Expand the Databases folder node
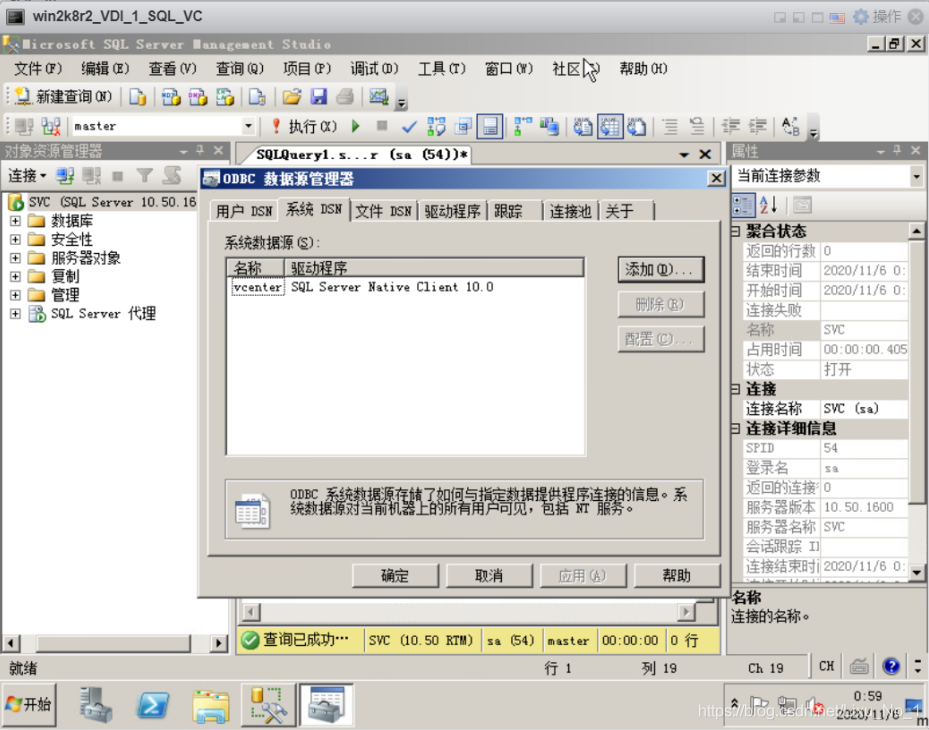 (15, 221)
